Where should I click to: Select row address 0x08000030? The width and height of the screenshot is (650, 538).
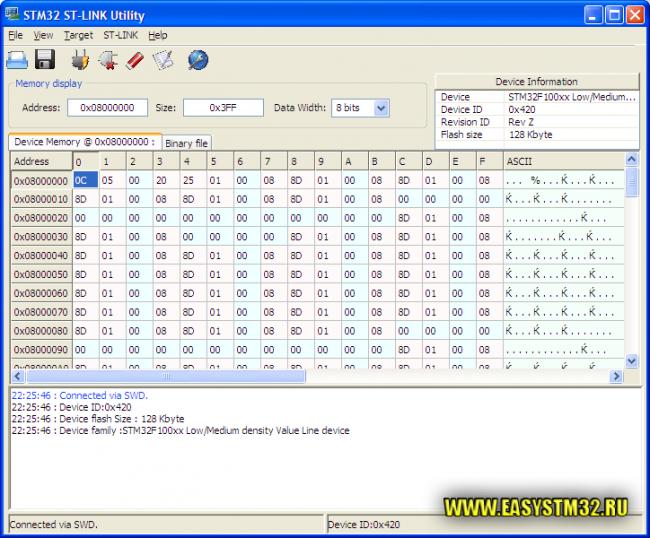(41, 237)
